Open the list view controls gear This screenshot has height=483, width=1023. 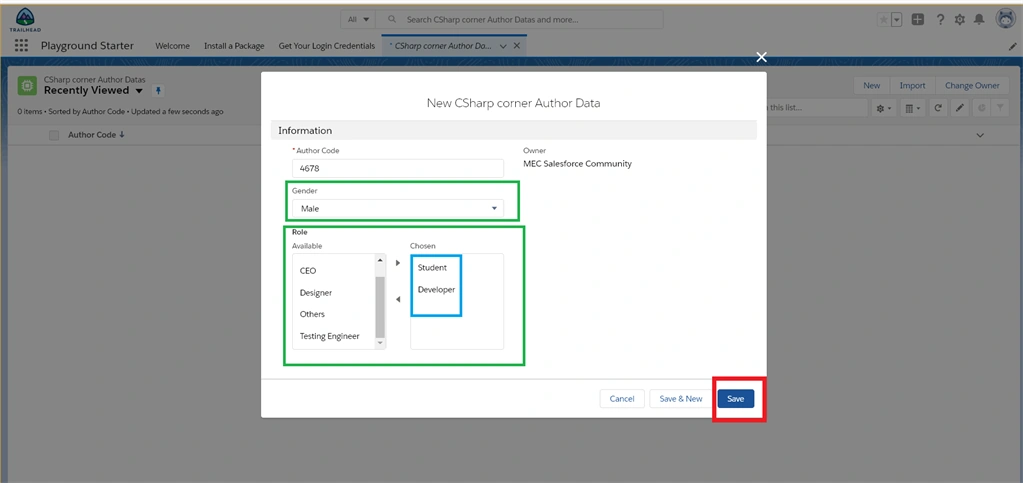pyautogui.click(x=883, y=108)
